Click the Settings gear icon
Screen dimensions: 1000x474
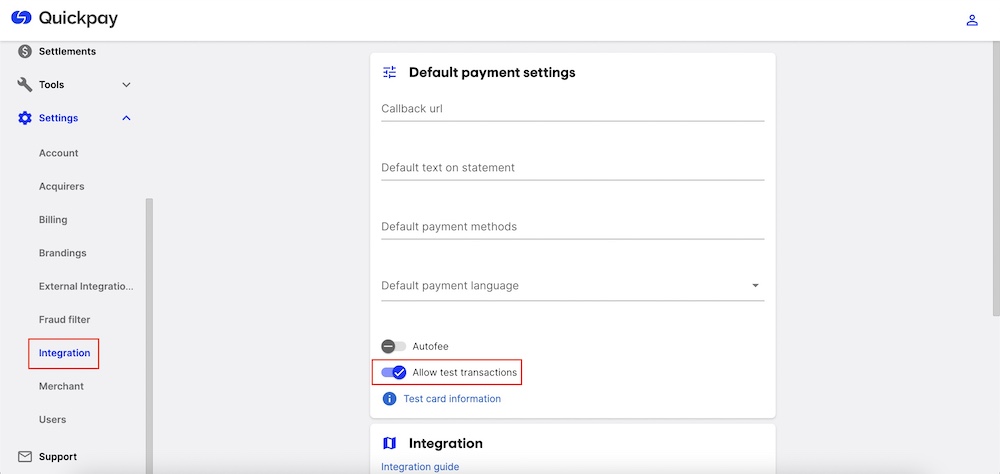click(25, 118)
